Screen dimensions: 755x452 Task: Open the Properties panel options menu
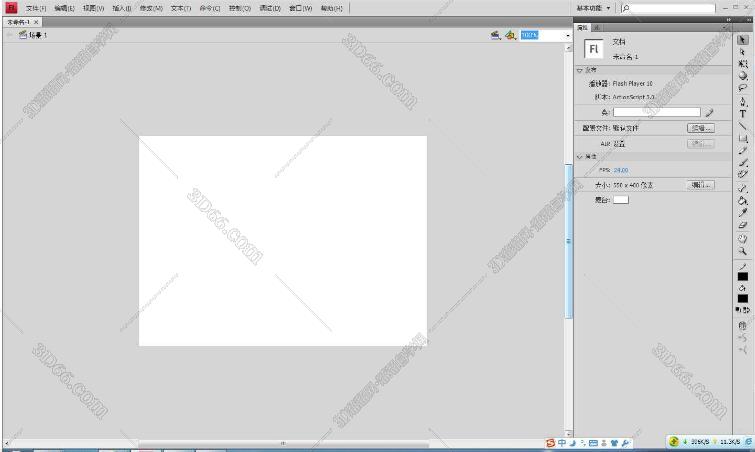pyautogui.click(x=725, y=28)
